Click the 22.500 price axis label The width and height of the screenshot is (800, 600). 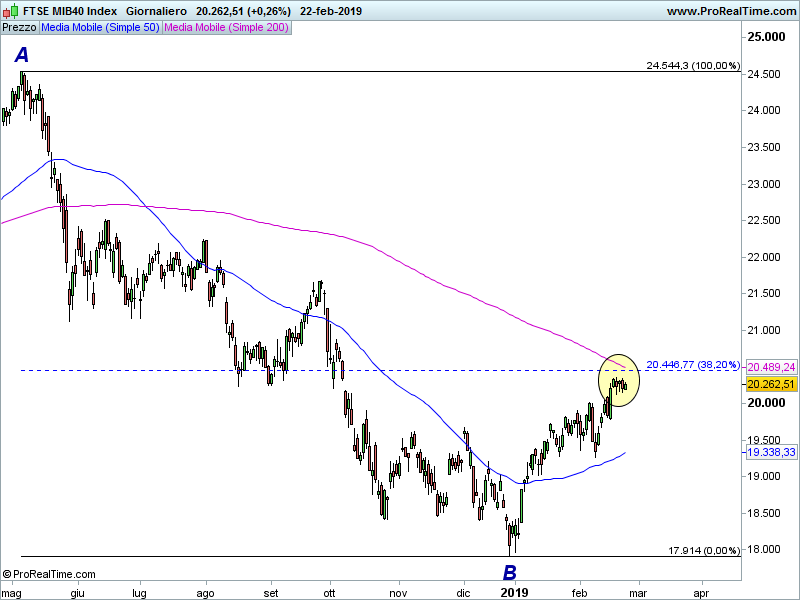click(x=764, y=220)
